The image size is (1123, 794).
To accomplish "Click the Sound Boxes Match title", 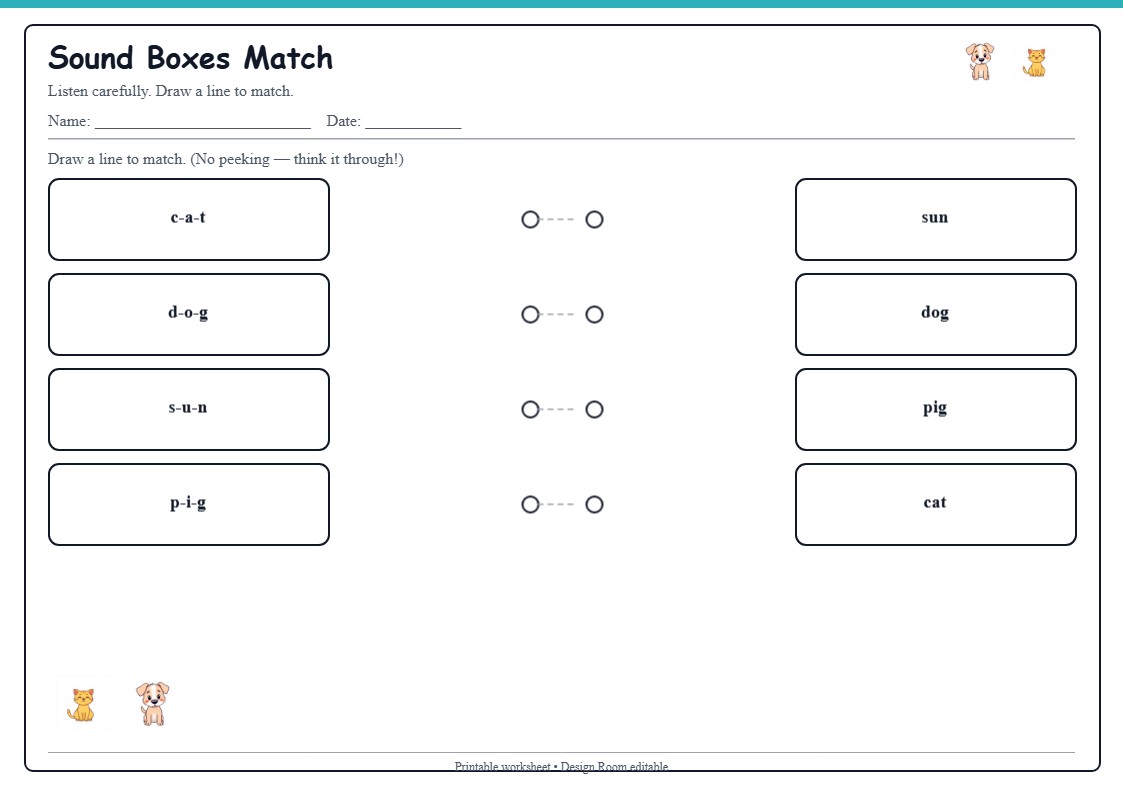I will [191, 58].
